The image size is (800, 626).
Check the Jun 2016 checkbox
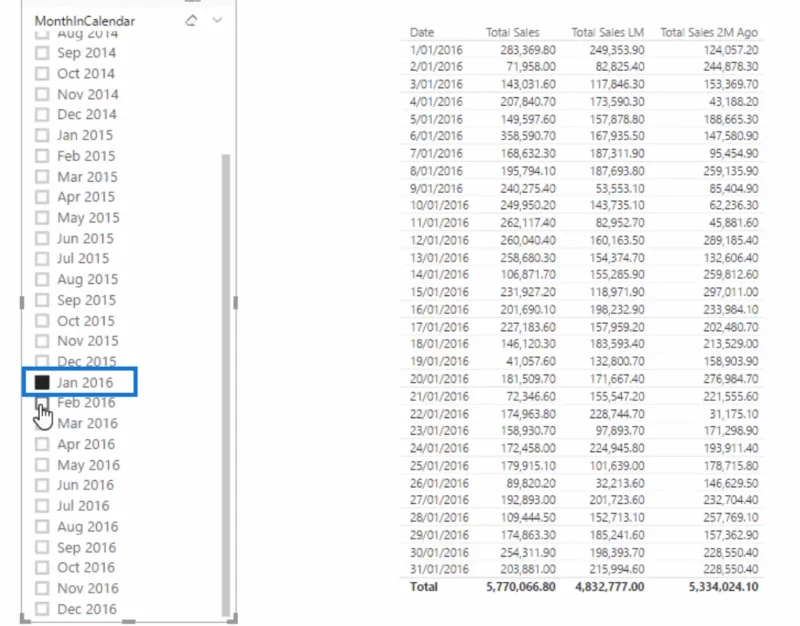point(42,485)
